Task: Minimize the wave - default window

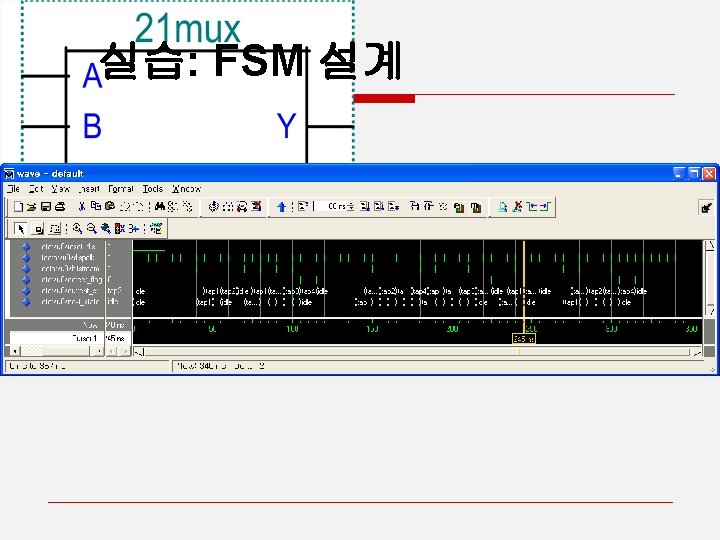Action: pyautogui.click(x=680, y=174)
